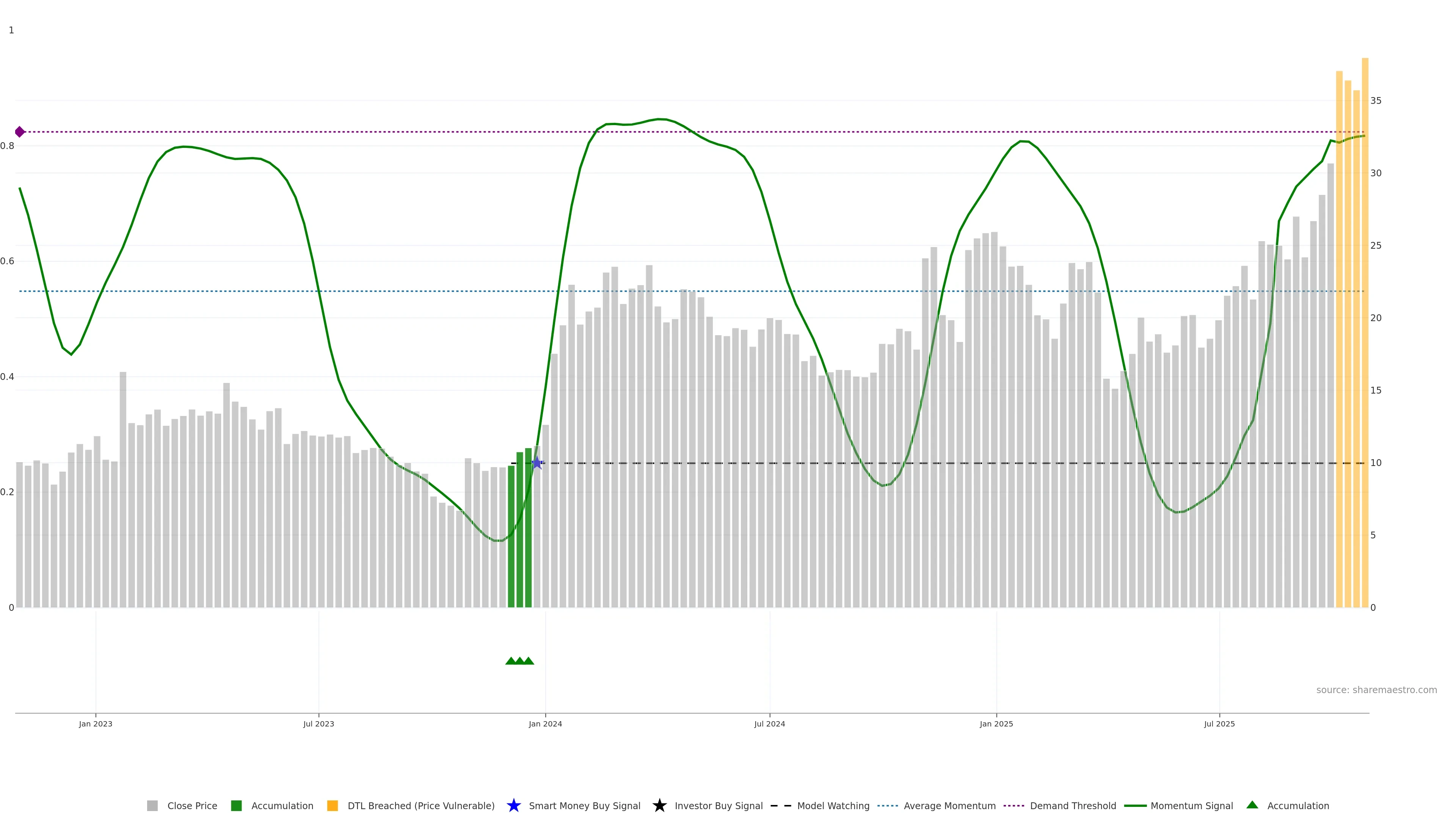The image size is (1456, 819).
Task: Toggle the Momentum Signal series in legend
Action: [x=1191, y=805]
